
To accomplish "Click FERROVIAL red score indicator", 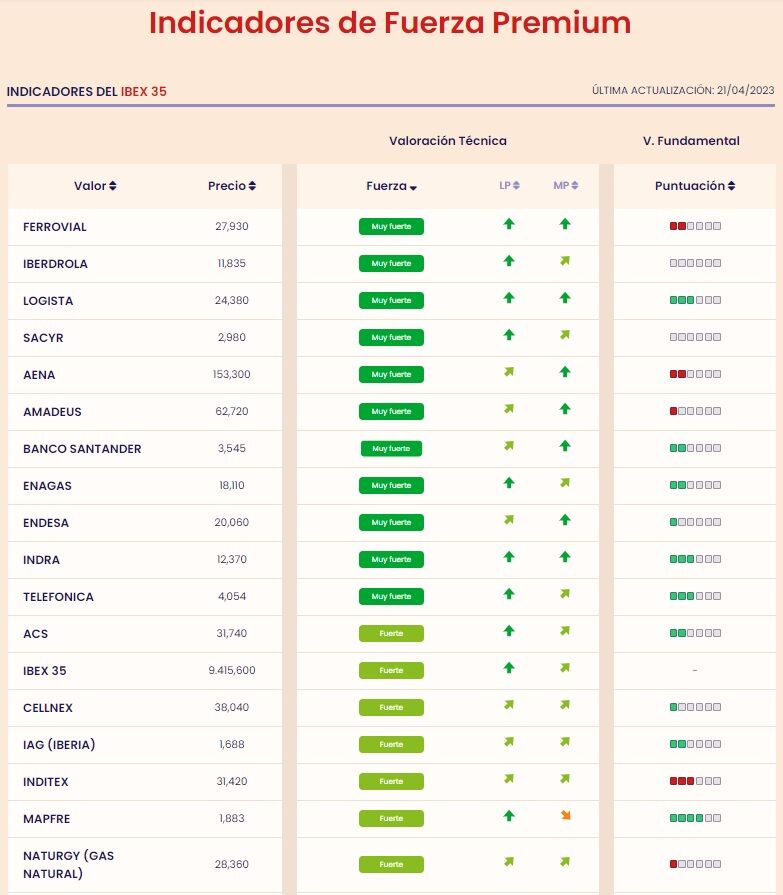I will [x=695, y=226].
